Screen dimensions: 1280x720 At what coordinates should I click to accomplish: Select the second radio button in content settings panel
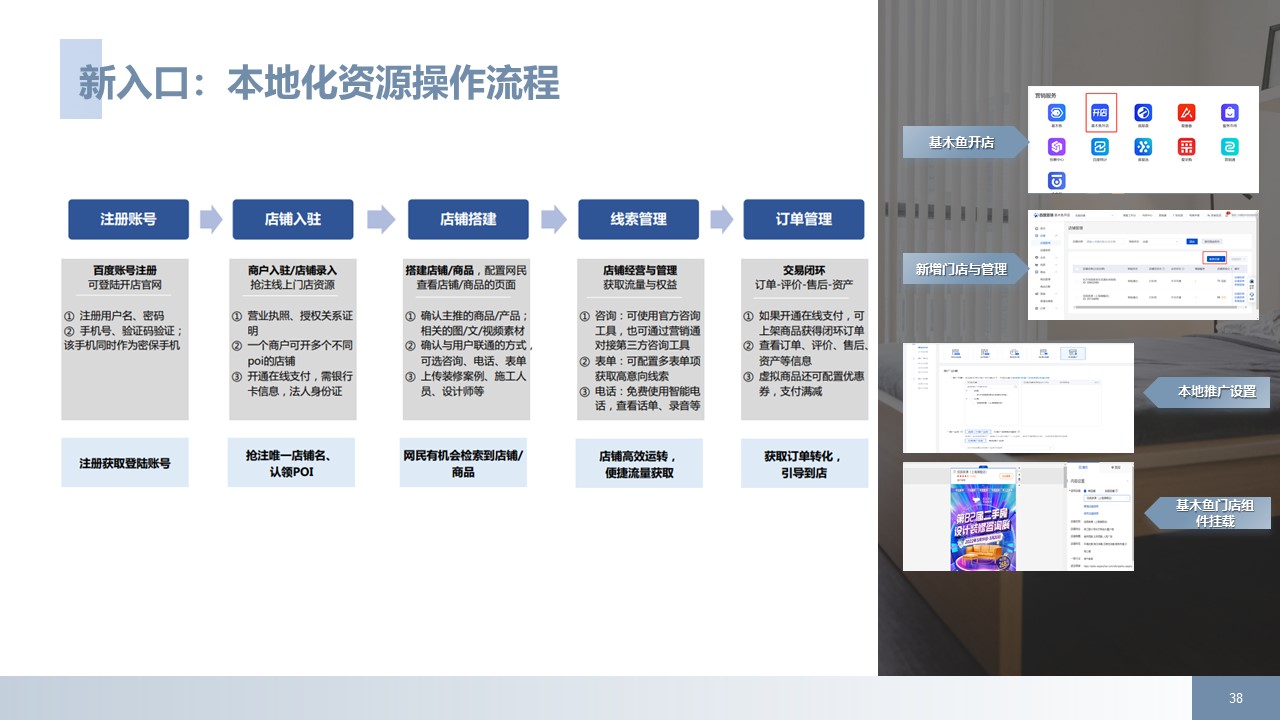[1103, 491]
